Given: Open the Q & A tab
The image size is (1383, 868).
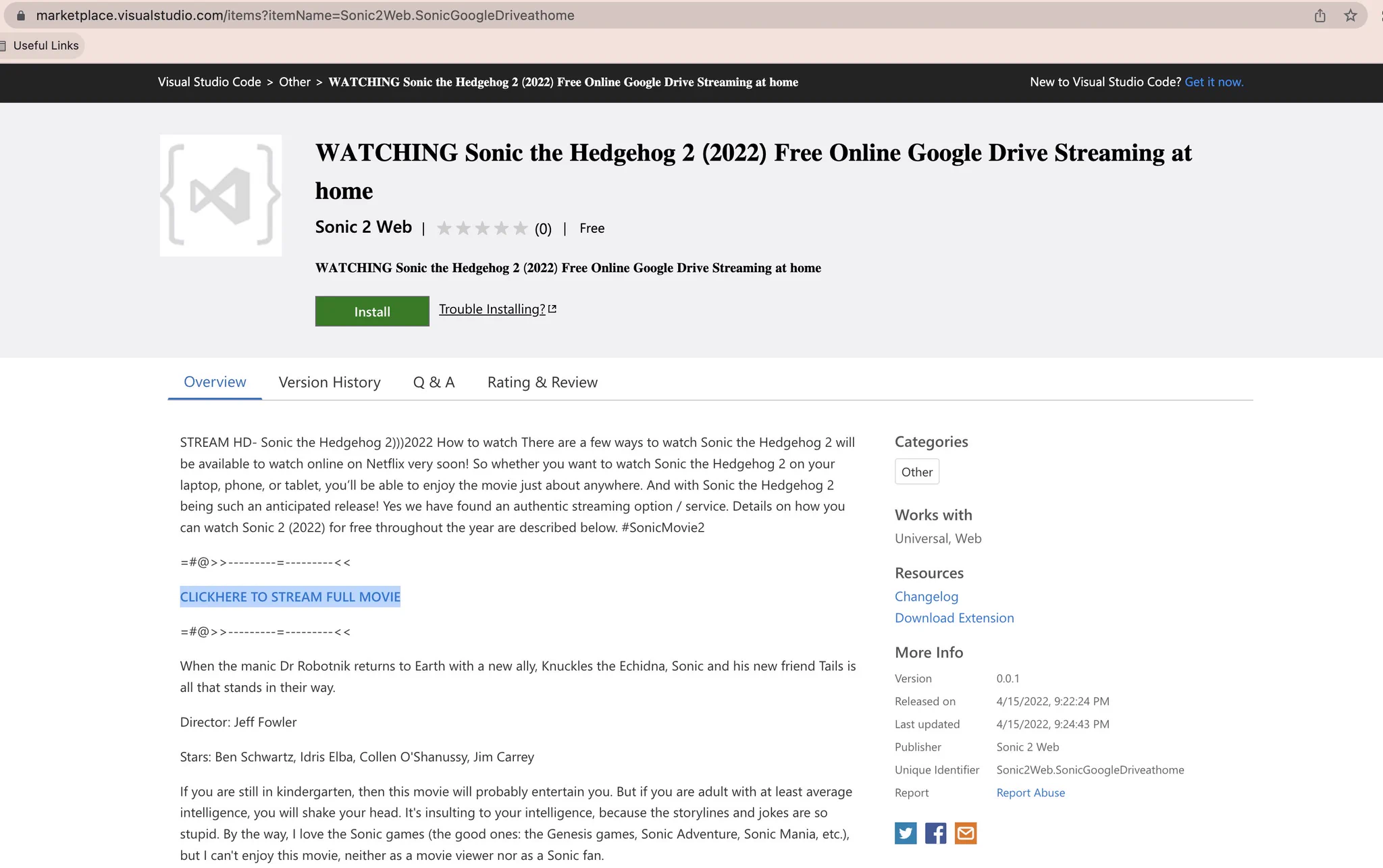Looking at the screenshot, I should pyautogui.click(x=434, y=382).
